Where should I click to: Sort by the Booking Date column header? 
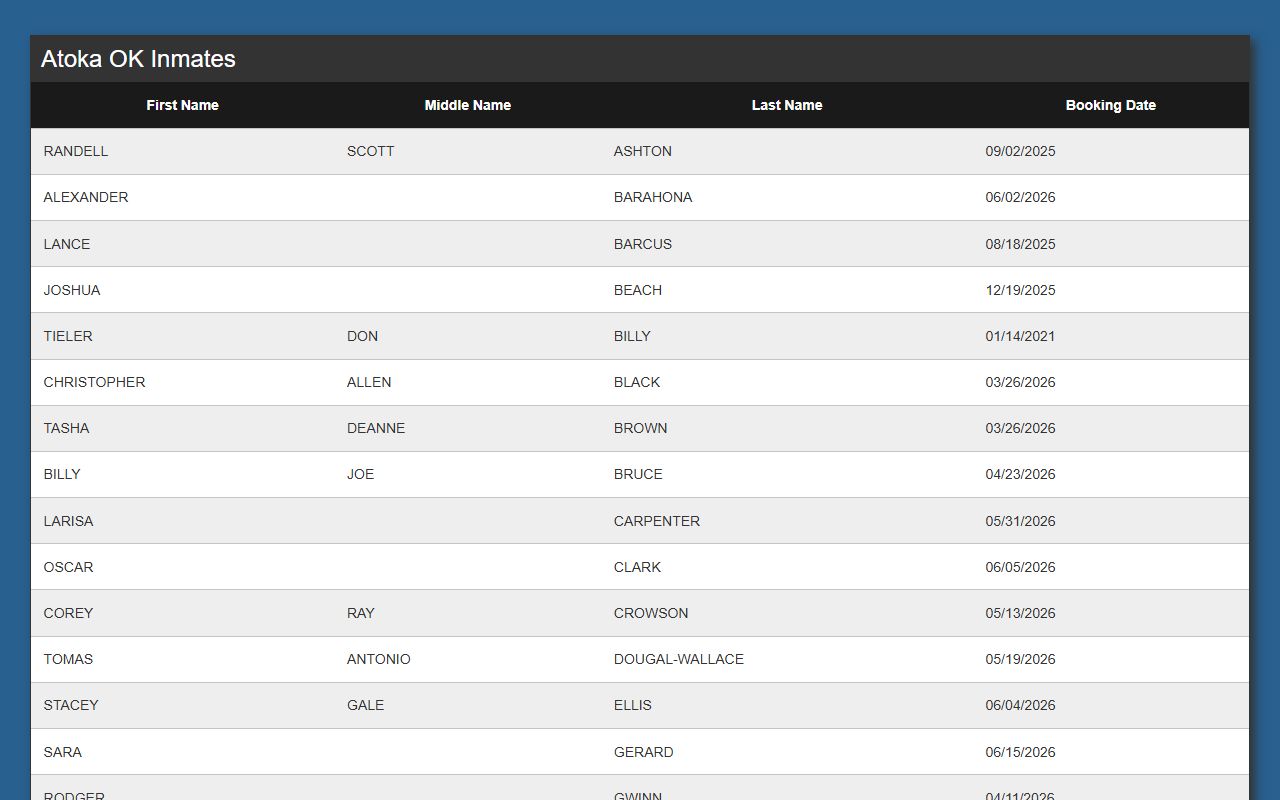pos(1110,105)
